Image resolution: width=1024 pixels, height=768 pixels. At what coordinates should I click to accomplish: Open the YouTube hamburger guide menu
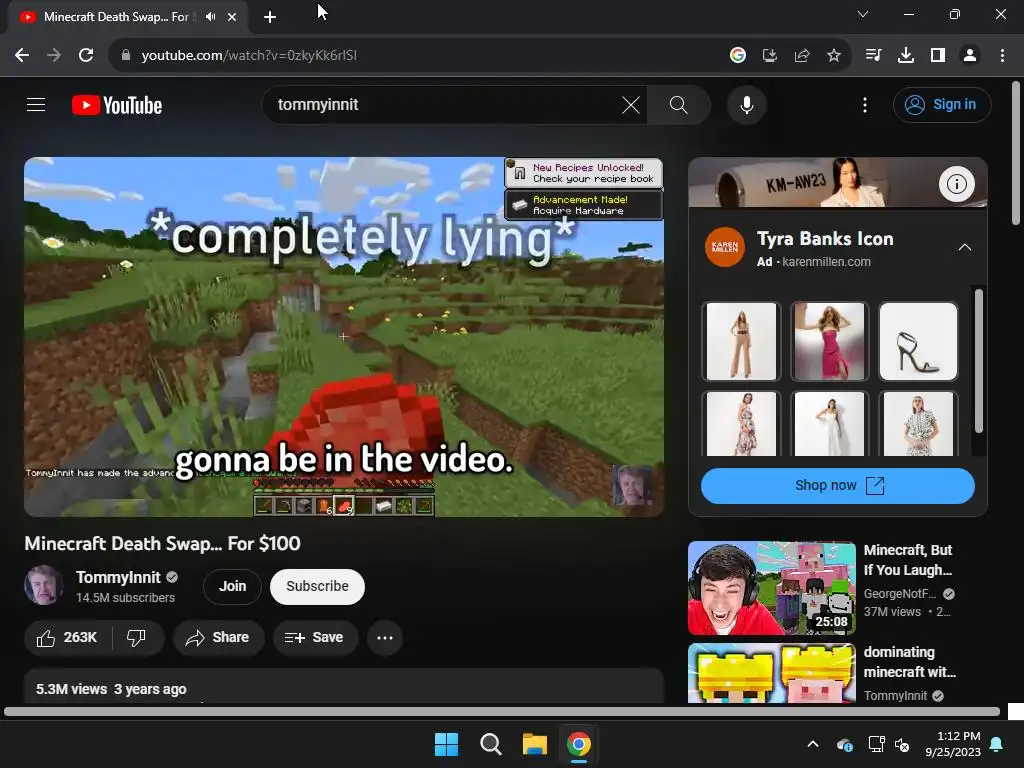pyautogui.click(x=36, y=104)
